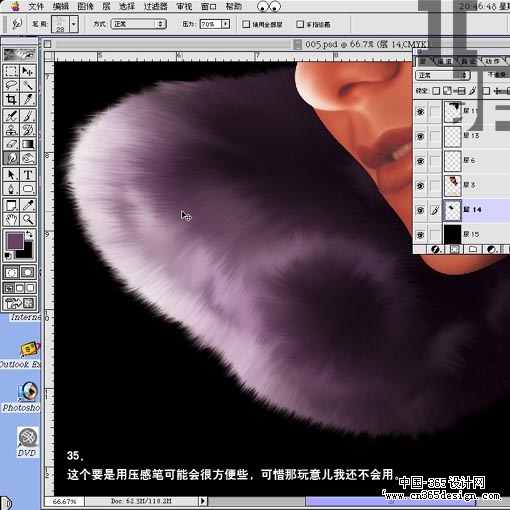Select the Clone Stamp tool

[x=11, y=130]
